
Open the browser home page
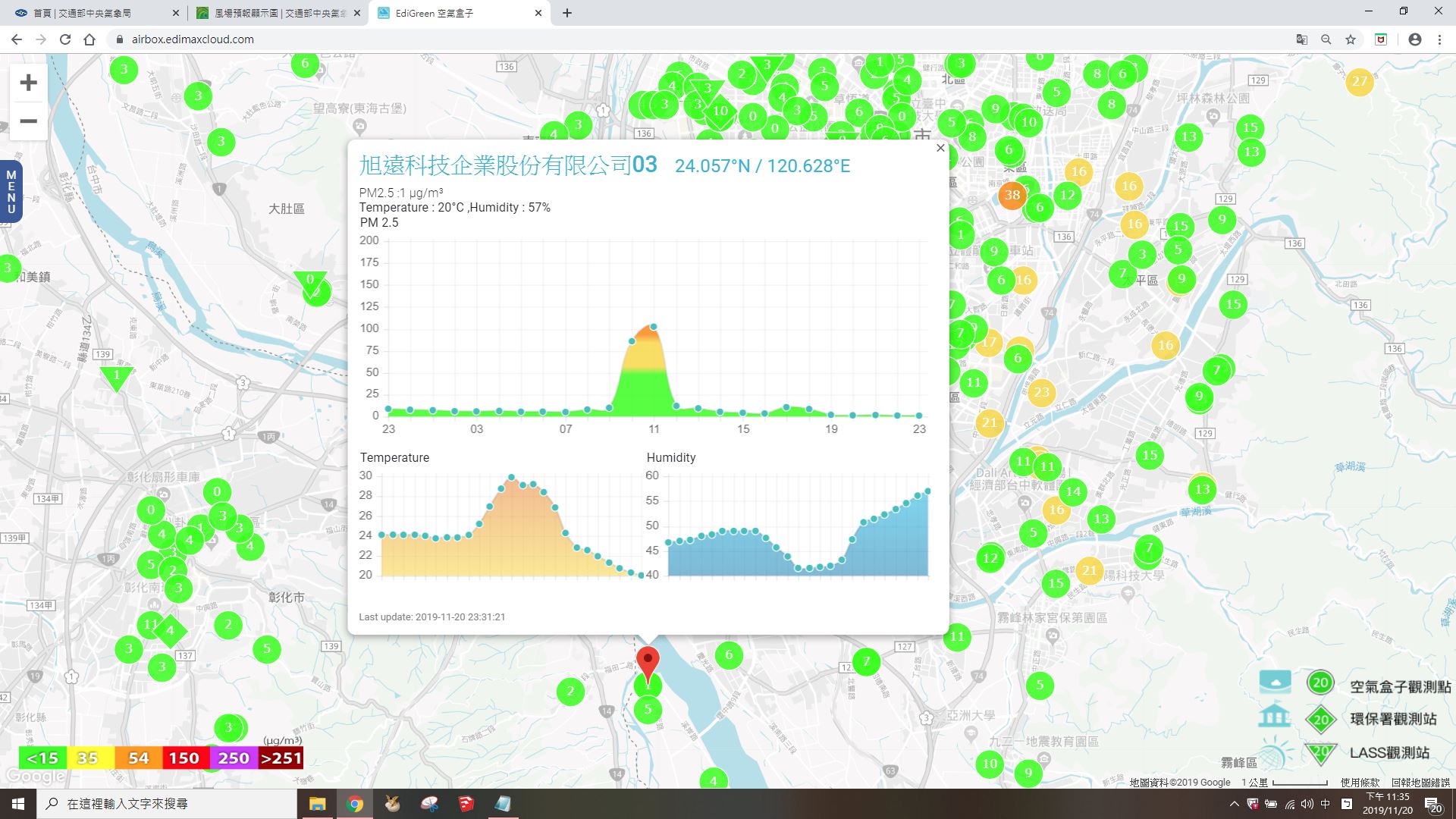click(89, 39)
